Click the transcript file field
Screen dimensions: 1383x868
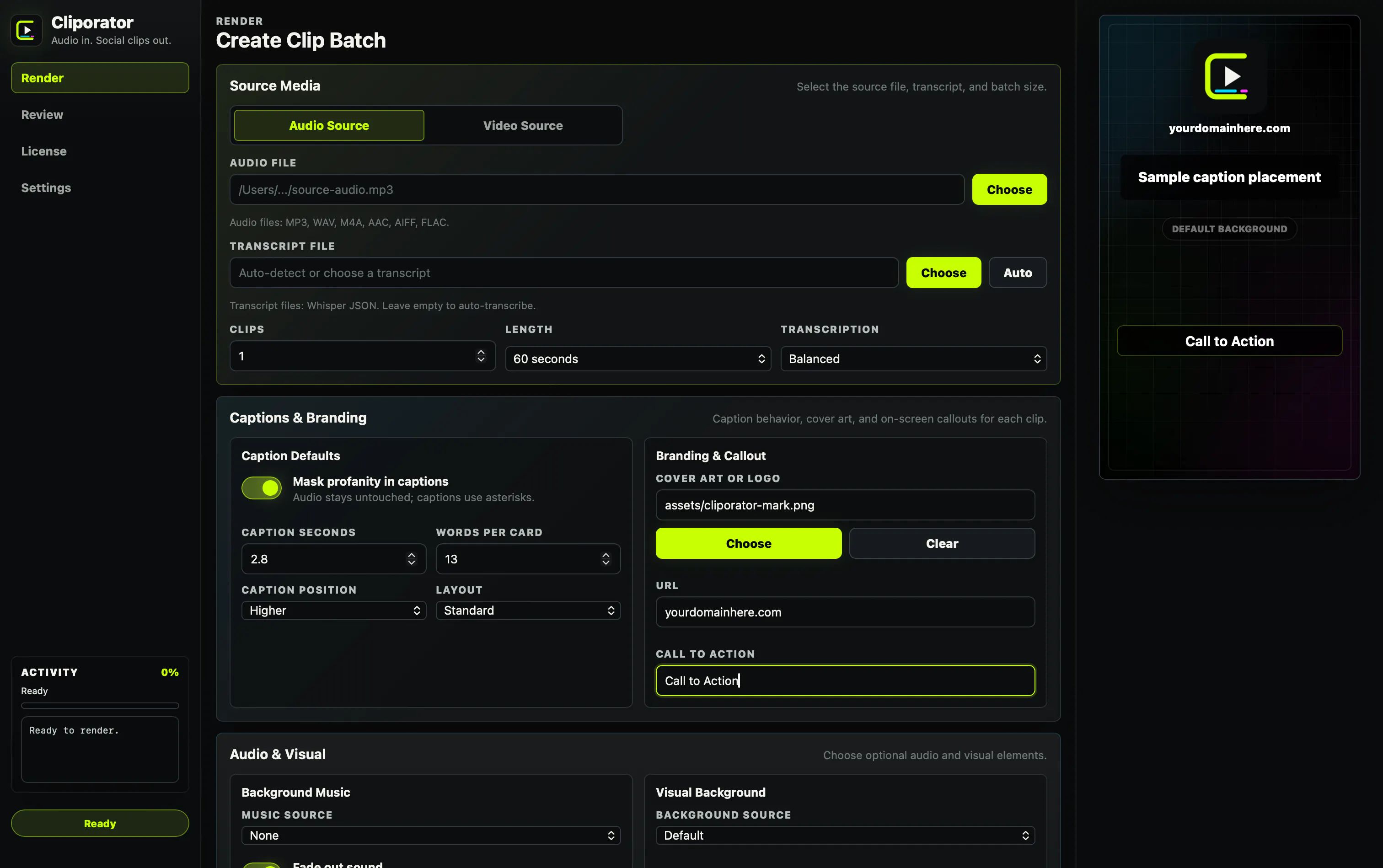pos(564,273)
